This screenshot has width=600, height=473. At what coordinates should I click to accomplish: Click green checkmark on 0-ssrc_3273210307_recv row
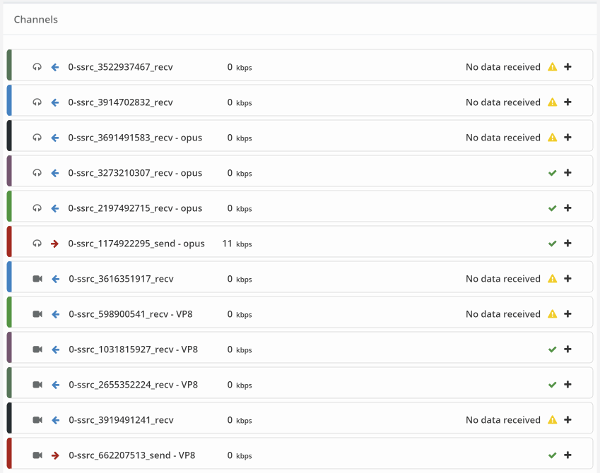[552, 173]
